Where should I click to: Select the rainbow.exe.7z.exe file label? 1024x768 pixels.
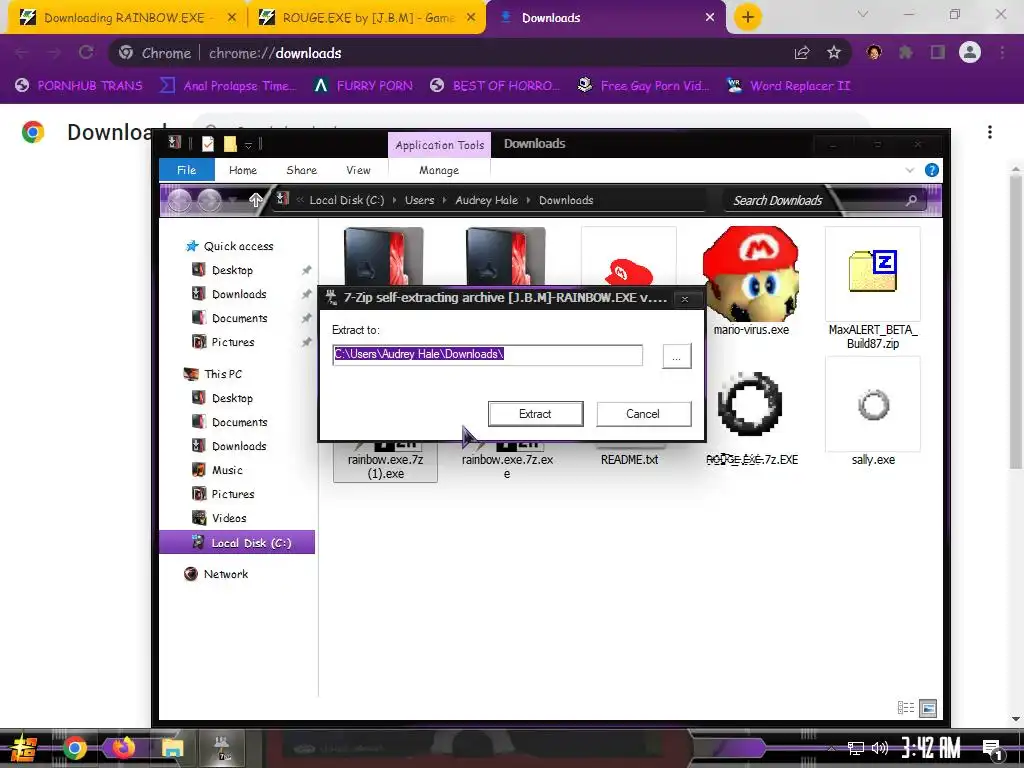point(507,466)
